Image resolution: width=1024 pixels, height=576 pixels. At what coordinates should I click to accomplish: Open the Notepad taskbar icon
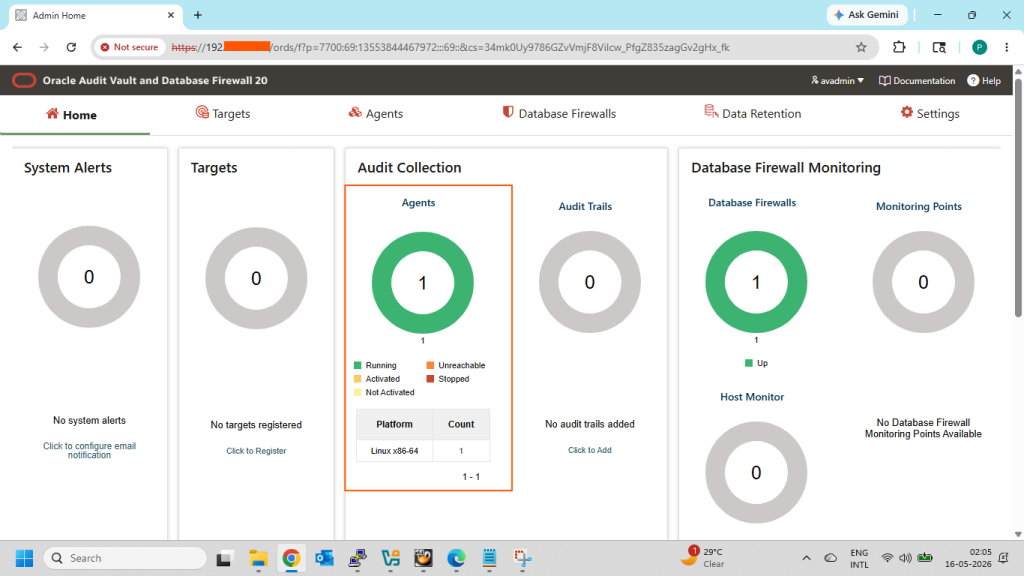tap(489, 558)
